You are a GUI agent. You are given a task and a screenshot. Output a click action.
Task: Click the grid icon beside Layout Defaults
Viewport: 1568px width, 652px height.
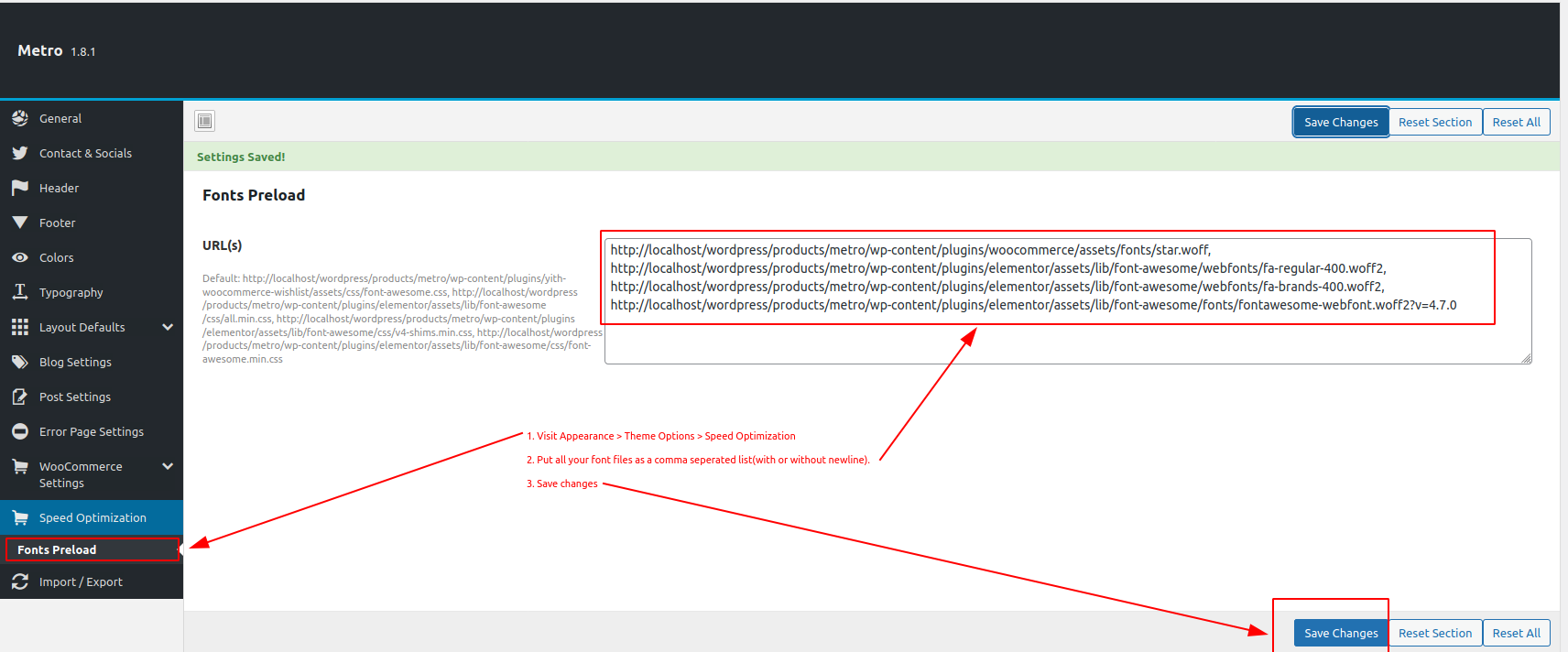(20, 327)
